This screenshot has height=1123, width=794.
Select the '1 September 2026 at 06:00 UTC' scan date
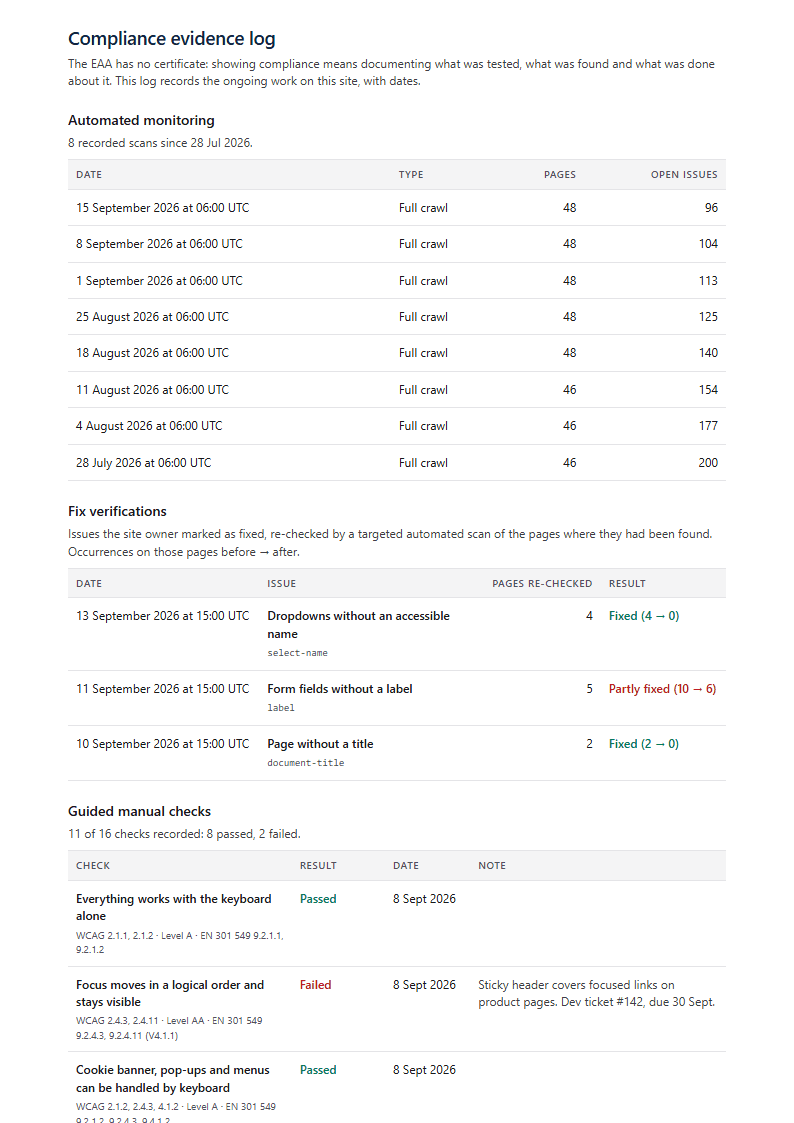(159, 281)
